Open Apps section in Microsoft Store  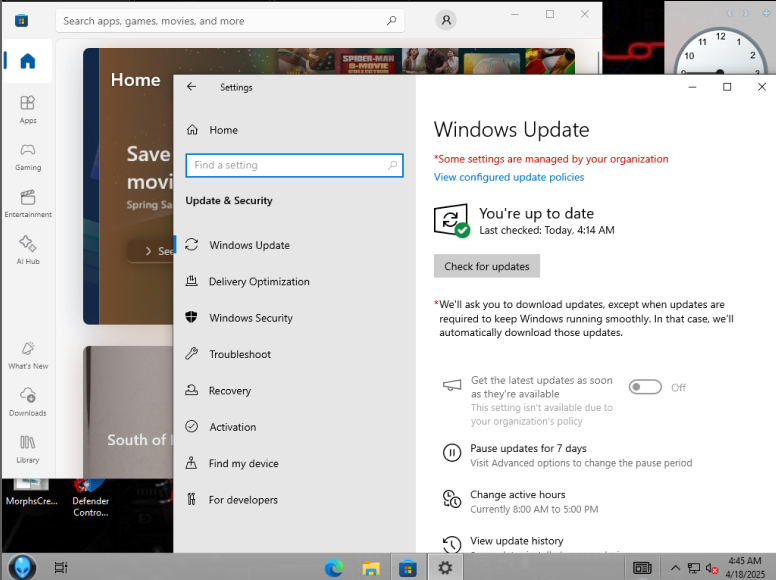tap(28, 109)
